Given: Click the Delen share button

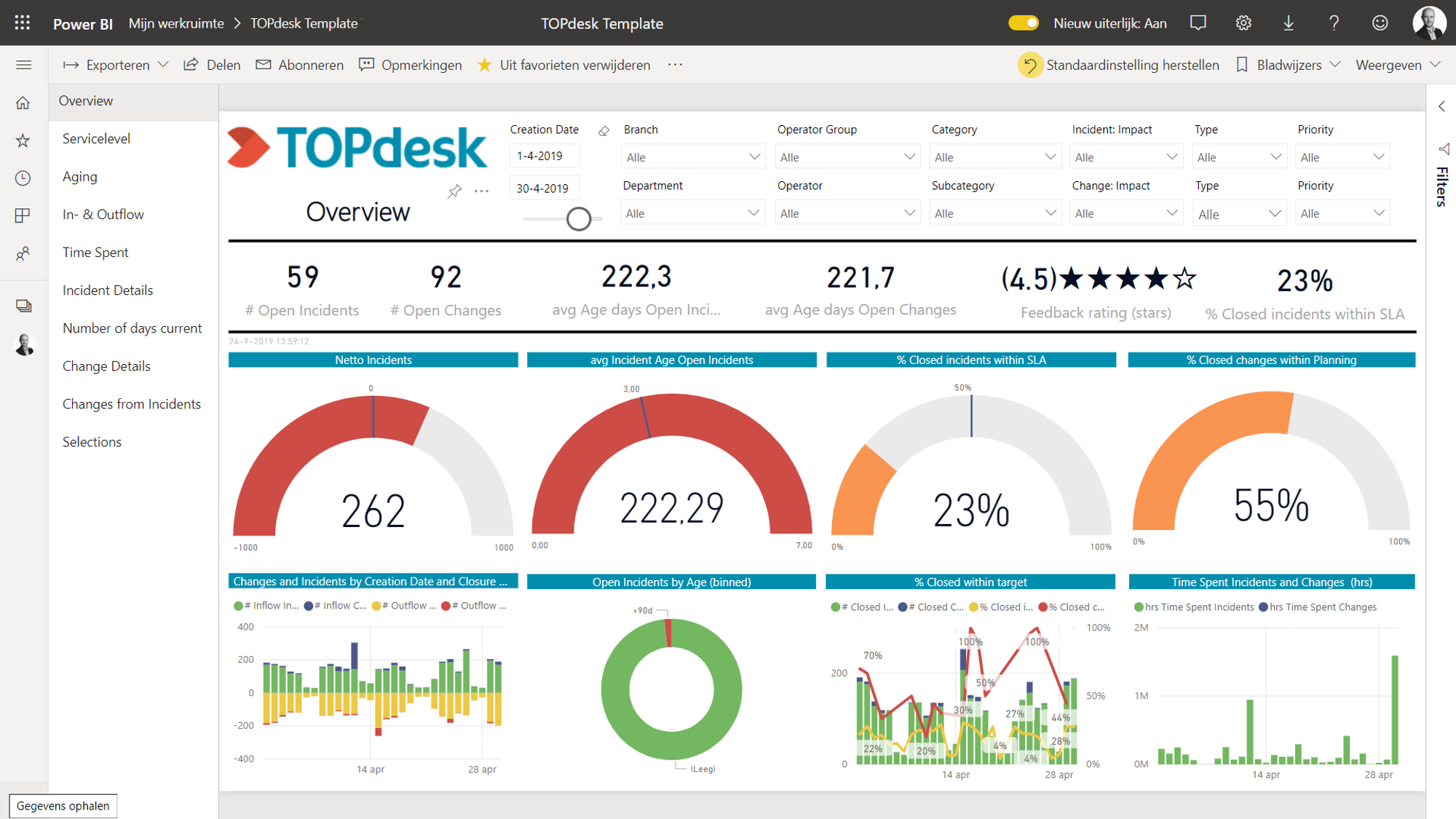Looking at the screenshot, I should tap(212, 65).
